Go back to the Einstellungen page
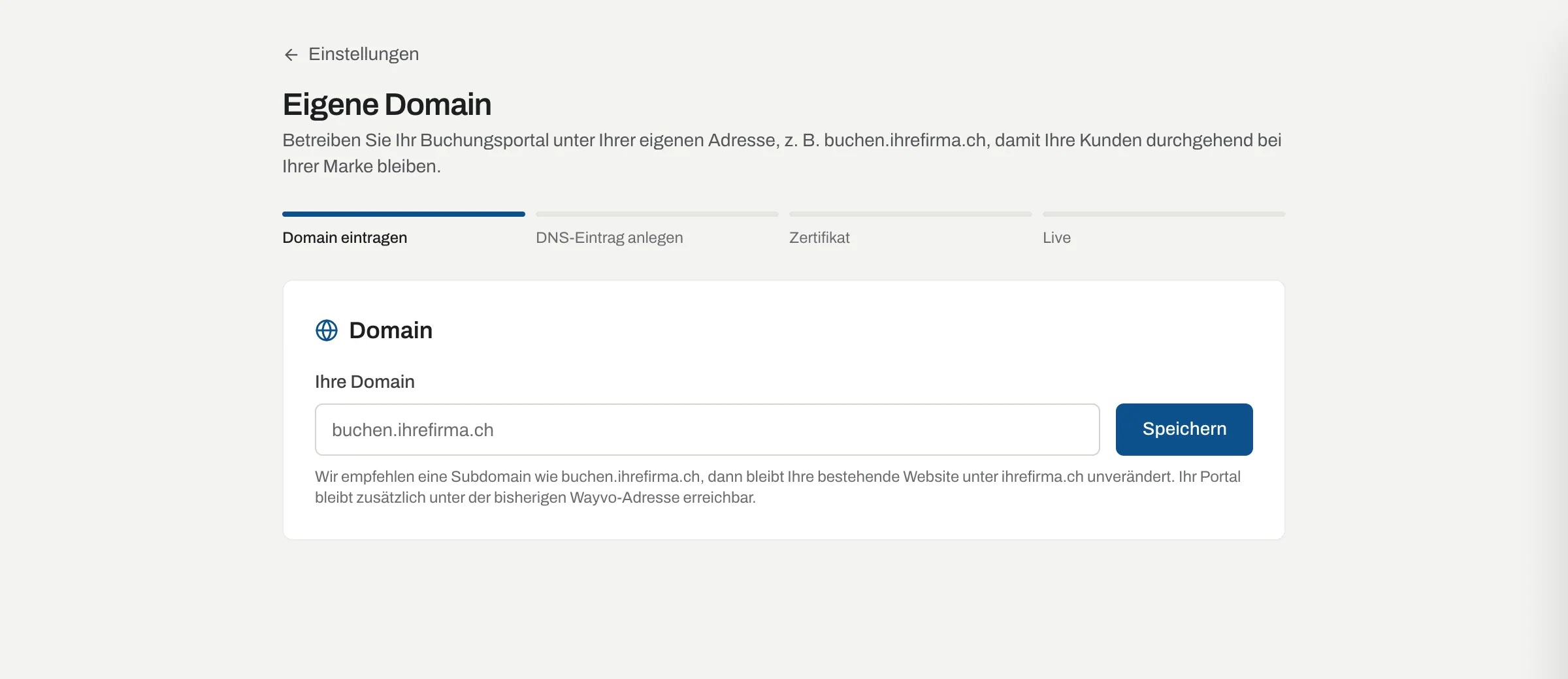This screenshot has height=679, width=1568. click(351, 54)
